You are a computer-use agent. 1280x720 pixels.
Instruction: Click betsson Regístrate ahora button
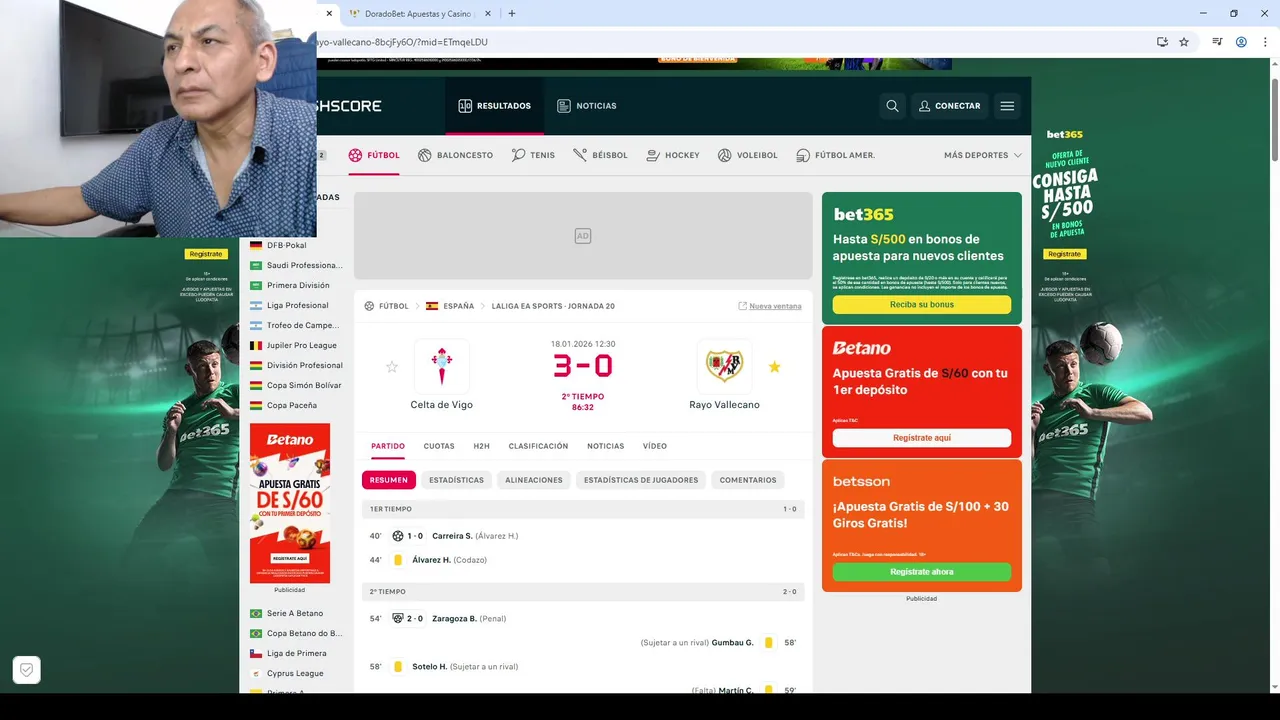coord(922,572)
